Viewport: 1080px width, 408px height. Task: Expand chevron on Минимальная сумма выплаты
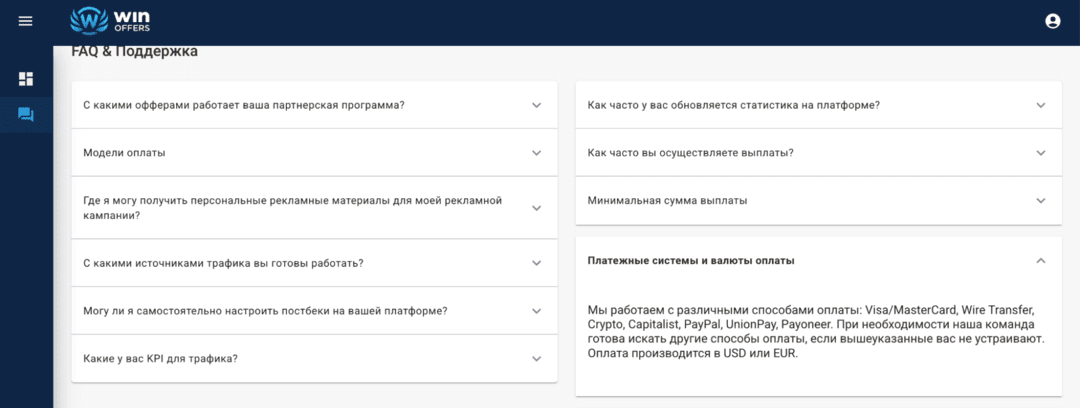(x=1041, y=201)
